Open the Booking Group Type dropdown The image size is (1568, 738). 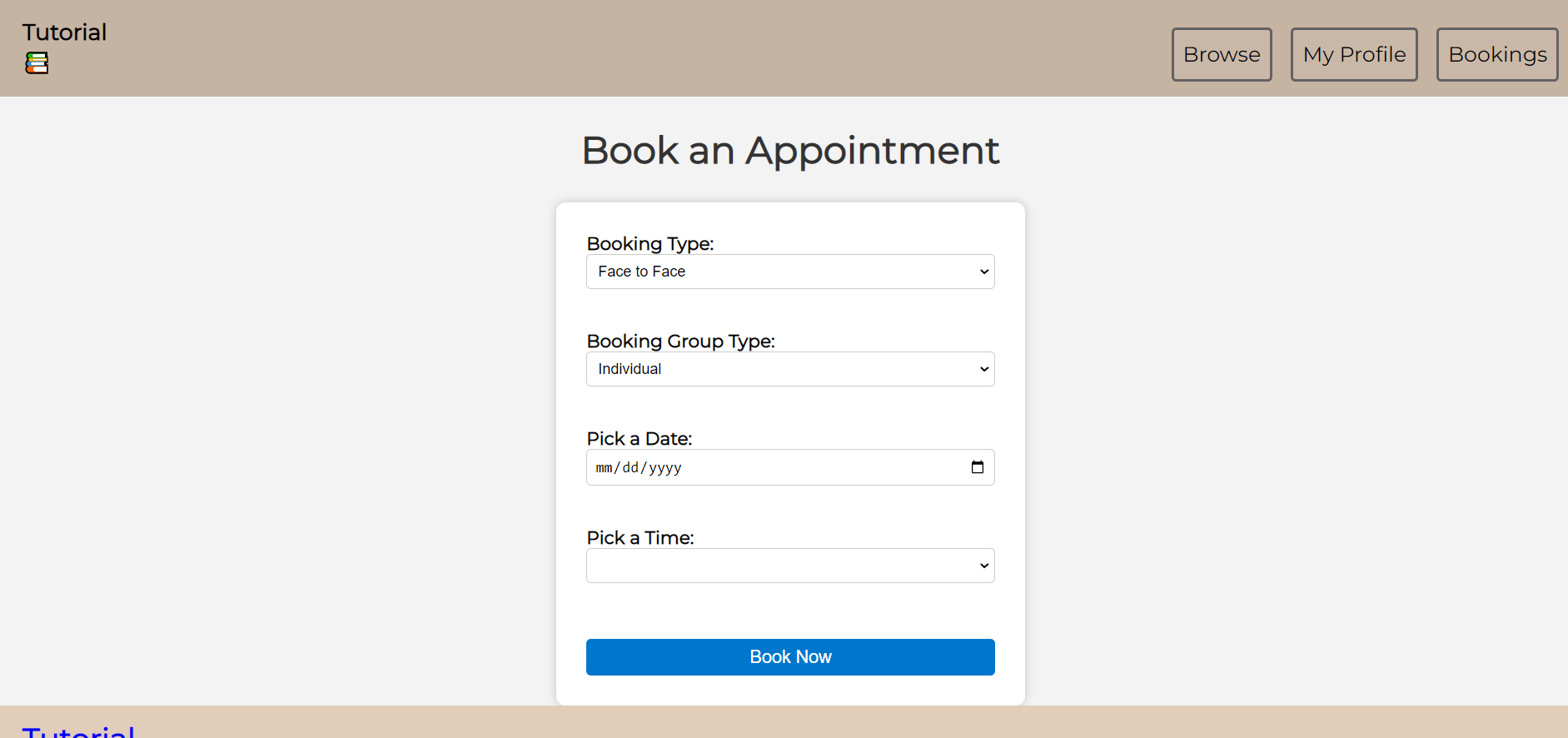(x=790, y=369)
